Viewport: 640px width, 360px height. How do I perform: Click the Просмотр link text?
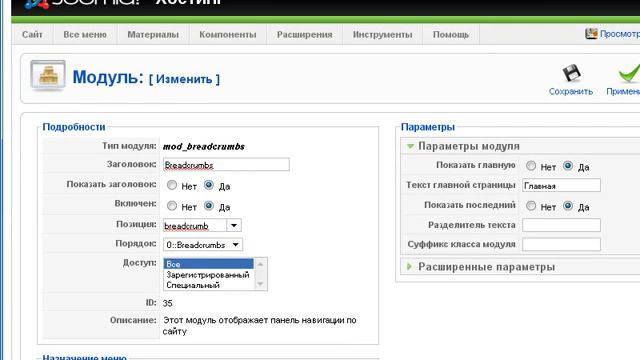pos(620,34)
